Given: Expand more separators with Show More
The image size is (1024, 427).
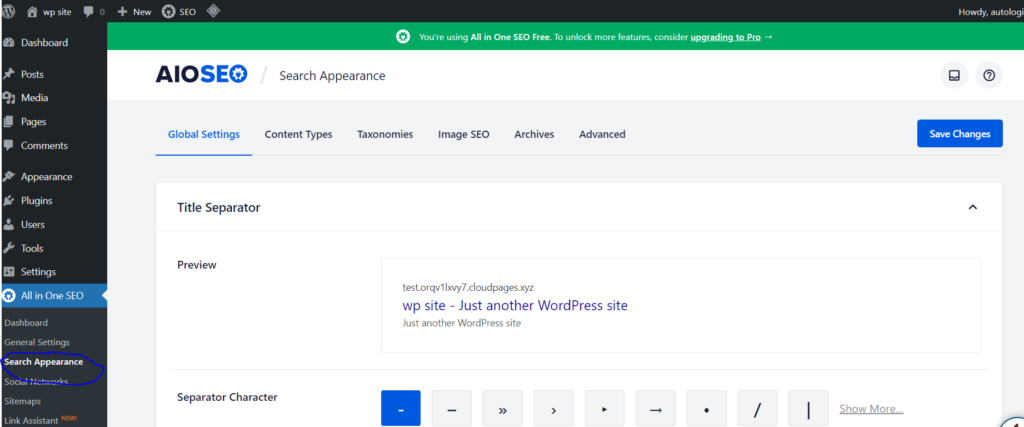Looking at the screenshot, I should (x=871, y=408).
